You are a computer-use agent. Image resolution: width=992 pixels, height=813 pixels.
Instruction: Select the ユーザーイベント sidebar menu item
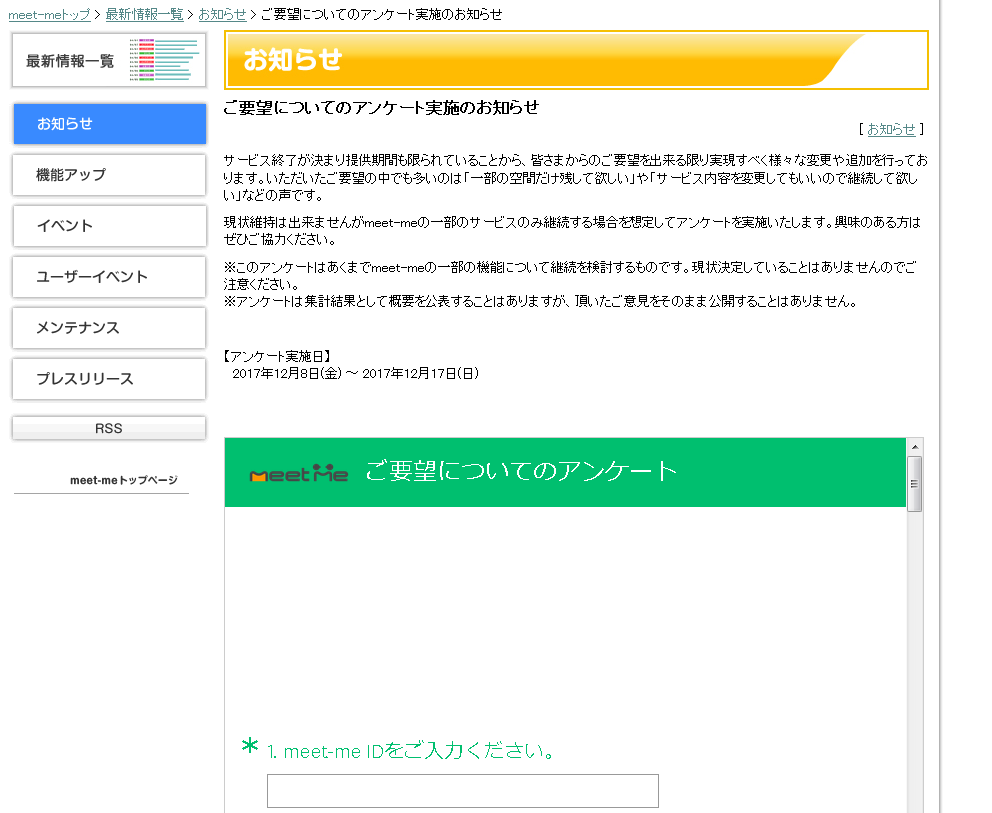click(109, 276)
